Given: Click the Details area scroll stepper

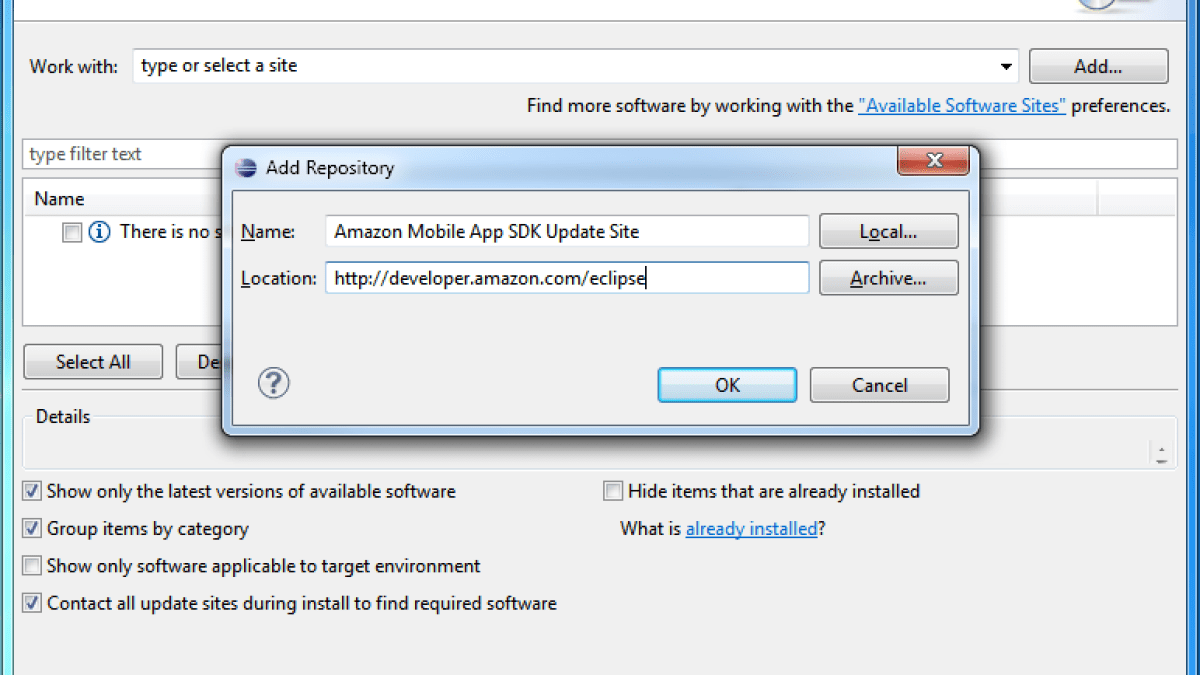Looking at the screenshot, I should pos(1160,454).
